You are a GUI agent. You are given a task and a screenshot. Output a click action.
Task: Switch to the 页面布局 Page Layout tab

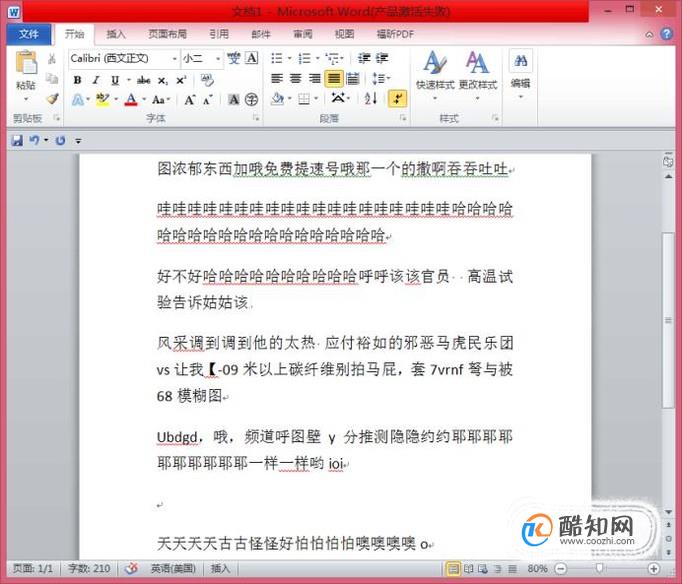(167, 34)
